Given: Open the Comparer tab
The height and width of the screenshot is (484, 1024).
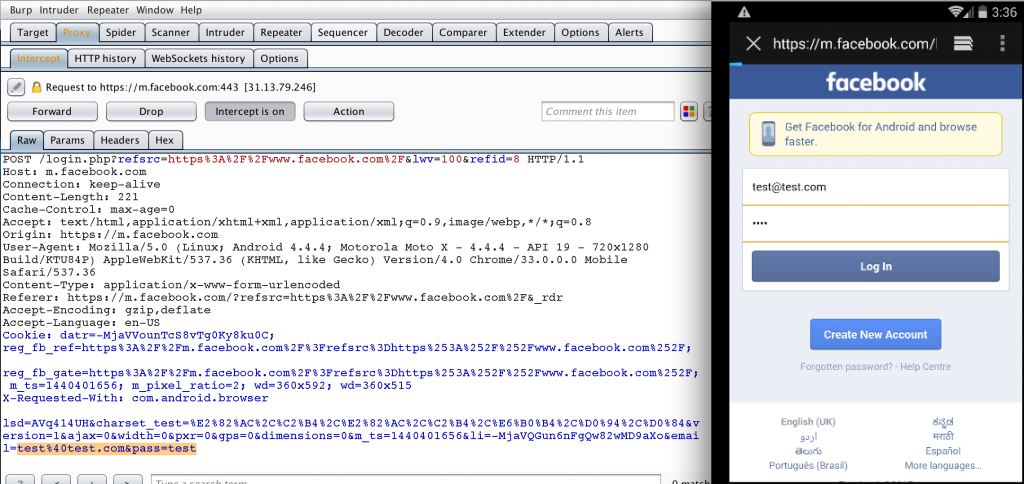Looking at the screenshot, I should (463, 32).
